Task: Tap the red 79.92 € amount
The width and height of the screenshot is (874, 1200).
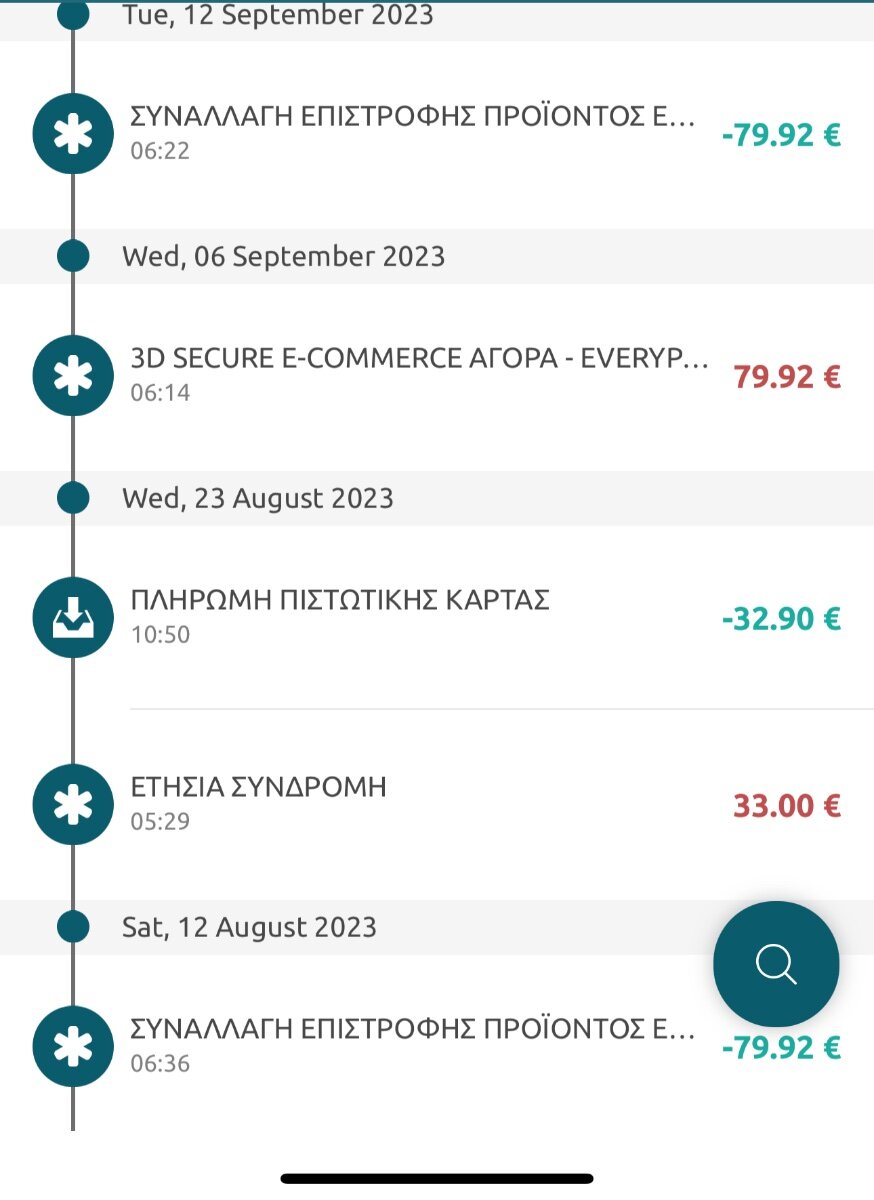Action: click(x=787, y=378)
